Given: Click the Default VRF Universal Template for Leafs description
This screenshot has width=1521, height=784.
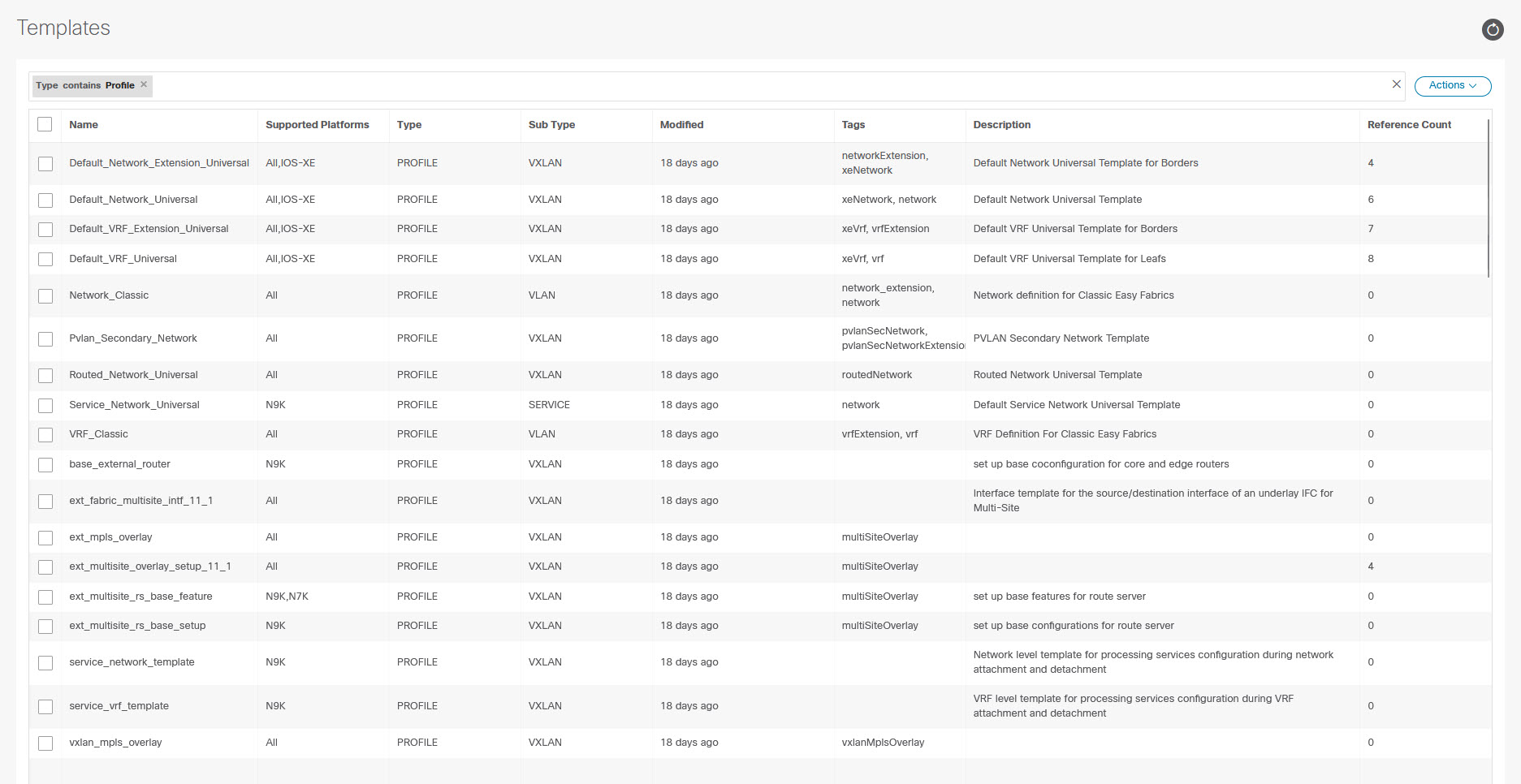Looking at the screenshot, I should (1069, 259).
